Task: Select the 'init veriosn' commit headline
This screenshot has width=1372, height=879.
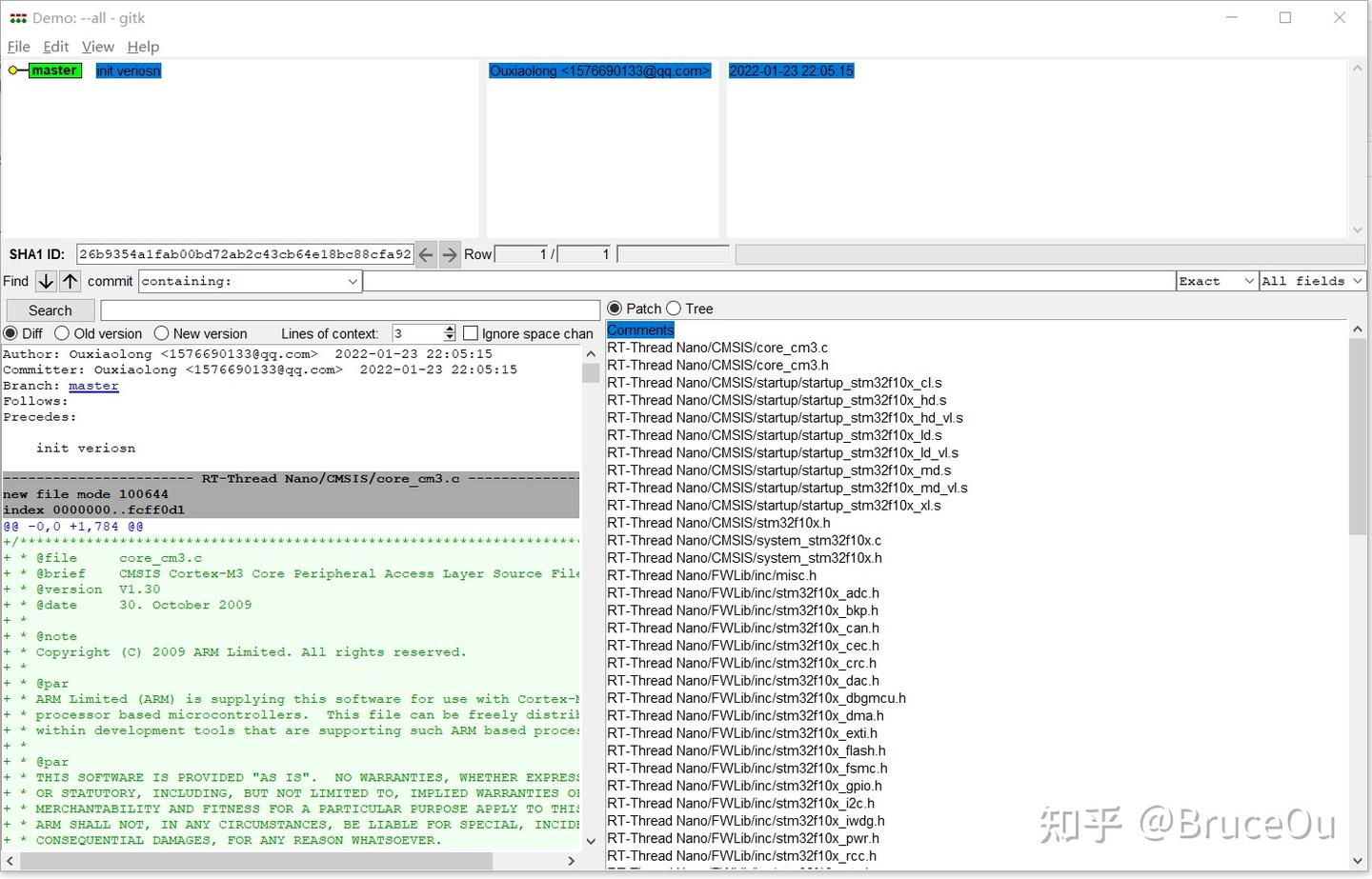Action: 129,70
